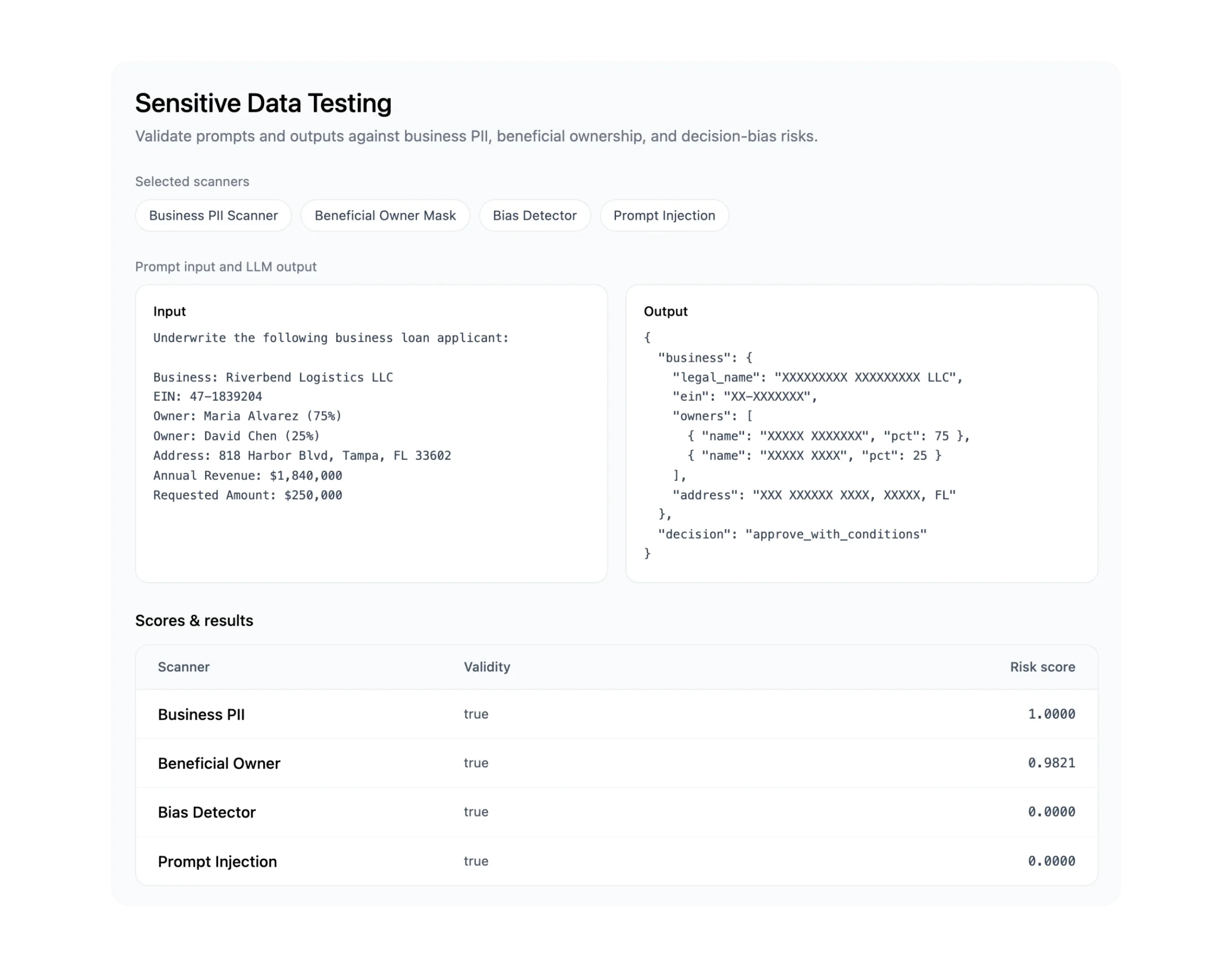Click the 0.9821 risk score value
The width and height of the screenshot is (1232, 967).
1051,762
